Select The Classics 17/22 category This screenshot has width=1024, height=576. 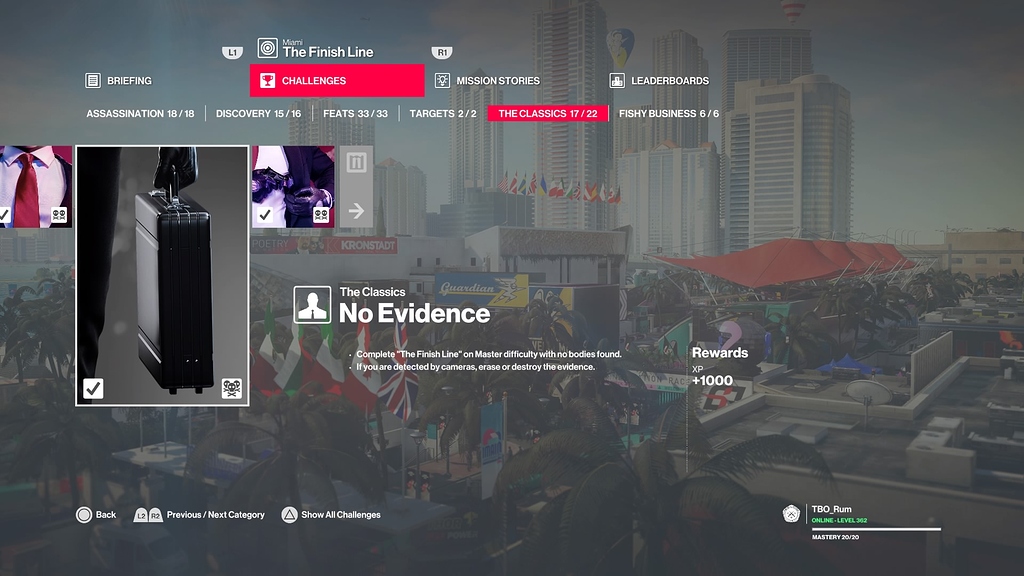tap(548, 114)
